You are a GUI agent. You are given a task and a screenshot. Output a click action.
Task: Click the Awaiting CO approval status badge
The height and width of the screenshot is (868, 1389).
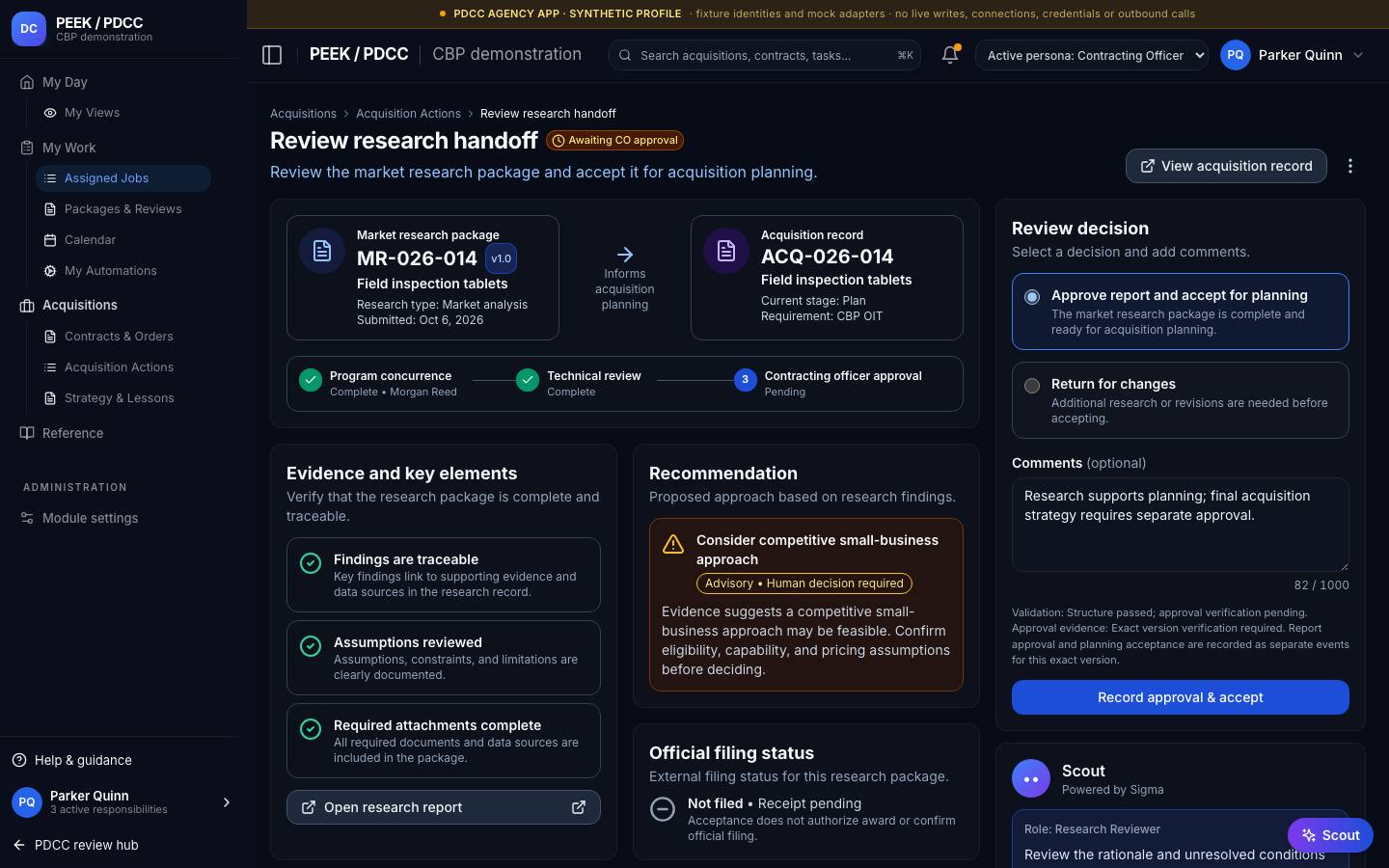pyautogui.click(x=615, y=140)
